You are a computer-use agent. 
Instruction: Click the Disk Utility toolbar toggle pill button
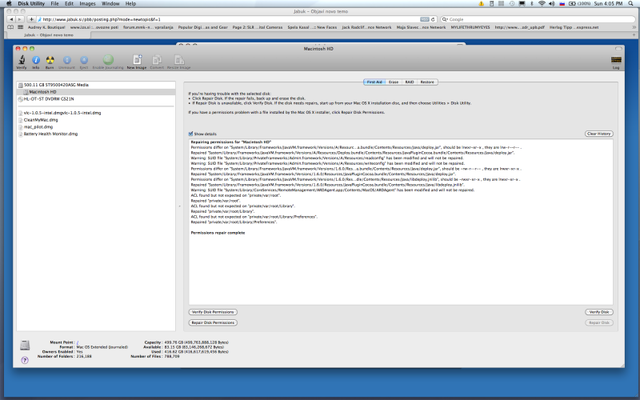click(x=618, y=49)
